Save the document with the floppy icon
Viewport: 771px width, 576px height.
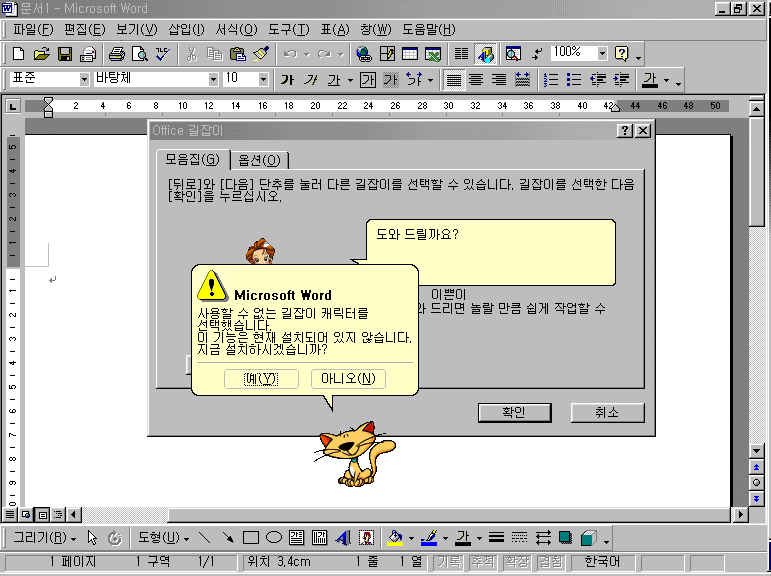(x=65, y=54)
